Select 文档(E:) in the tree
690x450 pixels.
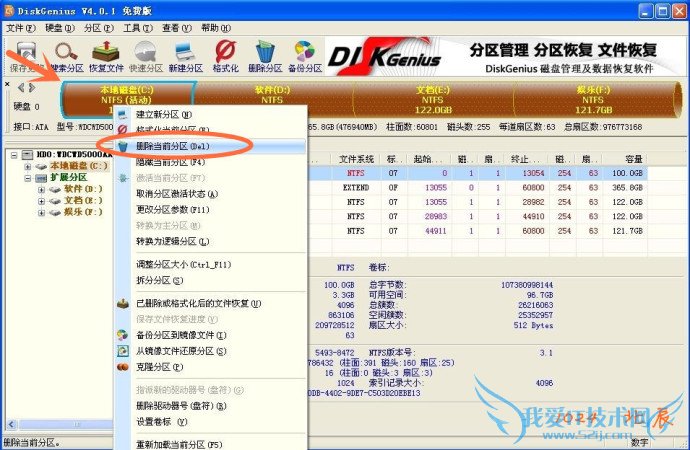[x=83, y=200]
